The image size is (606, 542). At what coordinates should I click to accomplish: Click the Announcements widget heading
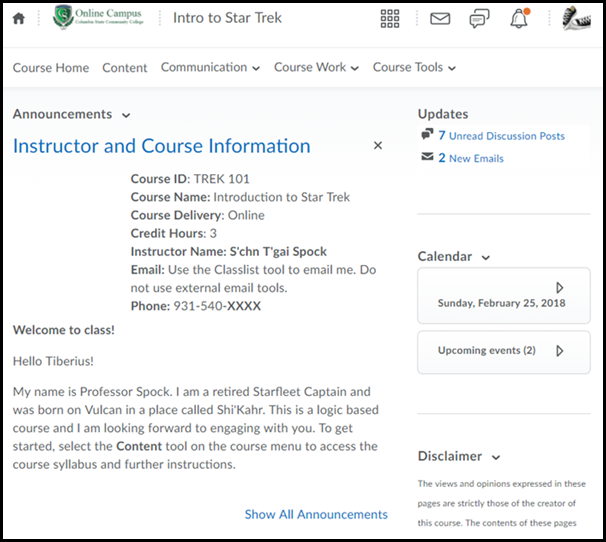pyautogui.click(x=62, y=114)
